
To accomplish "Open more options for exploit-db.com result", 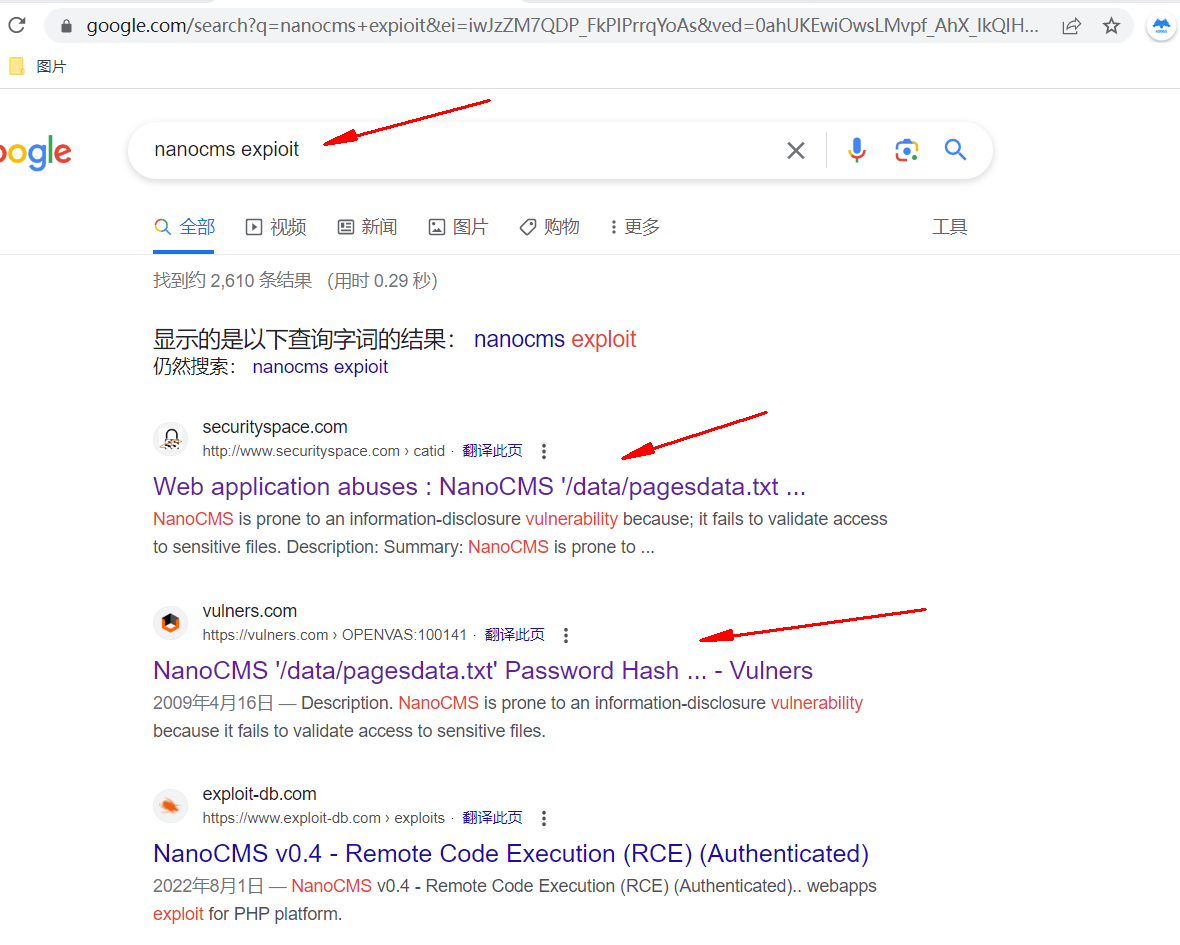I will [543, 819].
